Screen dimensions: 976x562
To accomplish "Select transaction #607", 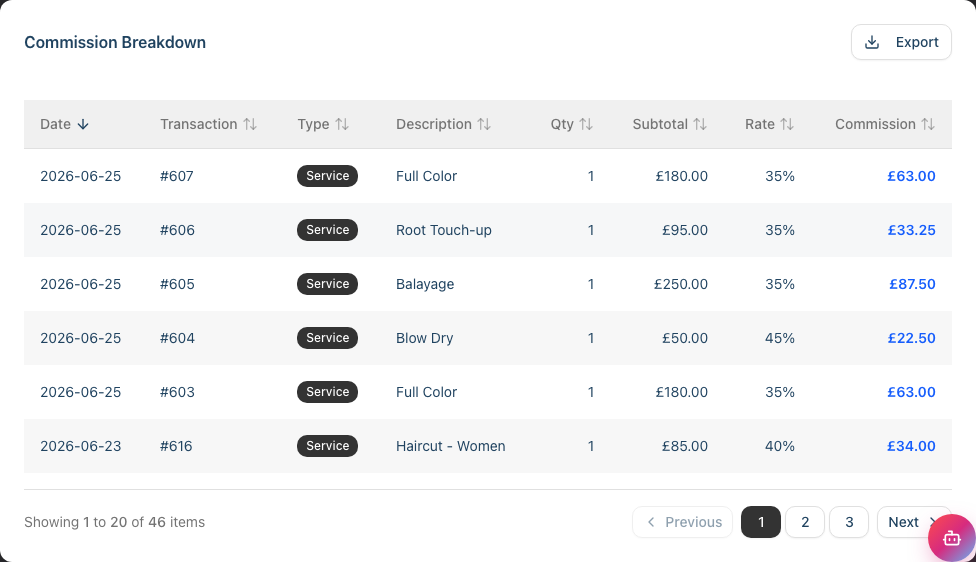I will pyautogui.click(x=177, y=176).
